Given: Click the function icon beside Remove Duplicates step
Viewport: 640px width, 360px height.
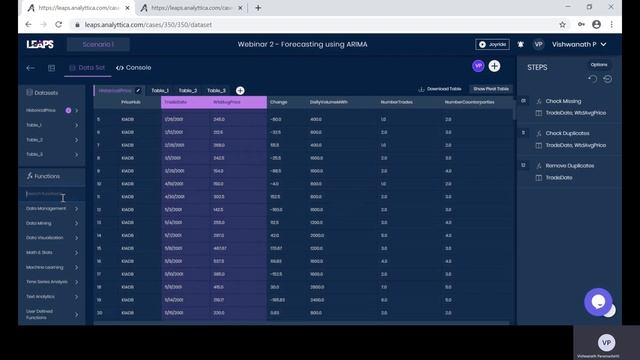Looking at the screenshot, I should (x=539, y=166).
